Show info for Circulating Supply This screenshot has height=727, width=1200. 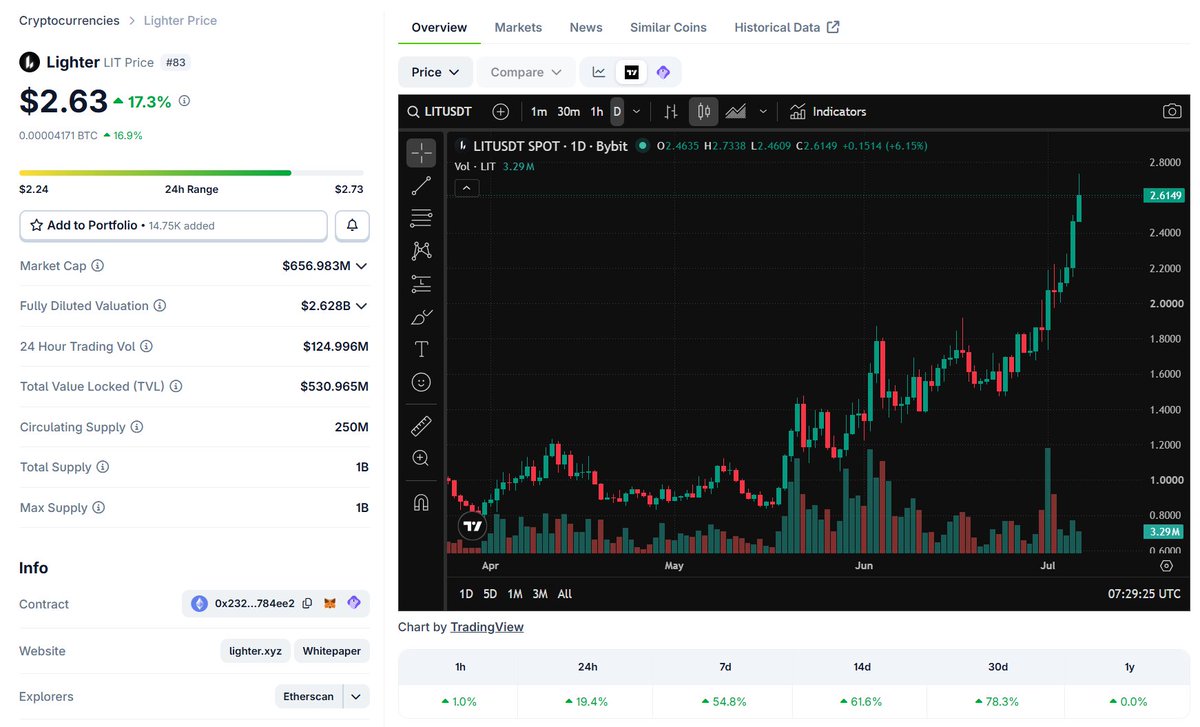[137, 427]
